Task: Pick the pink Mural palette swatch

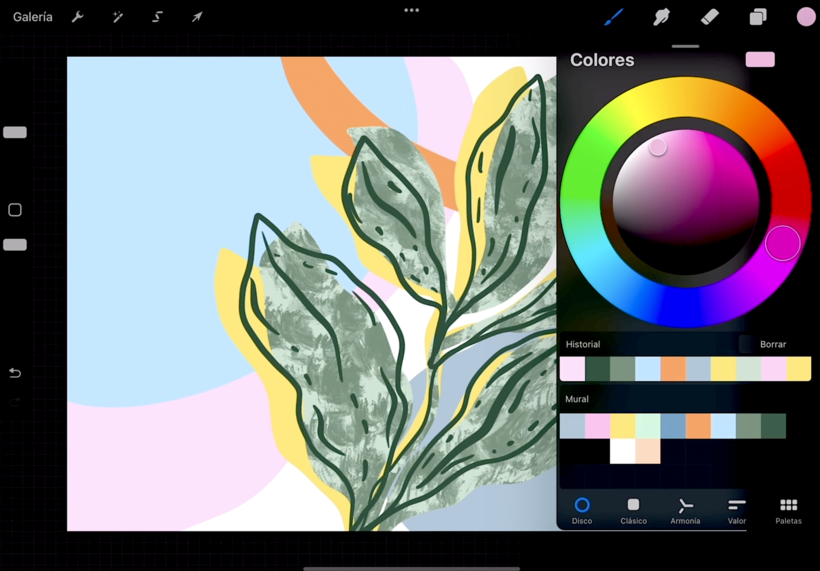Action: 597,426
